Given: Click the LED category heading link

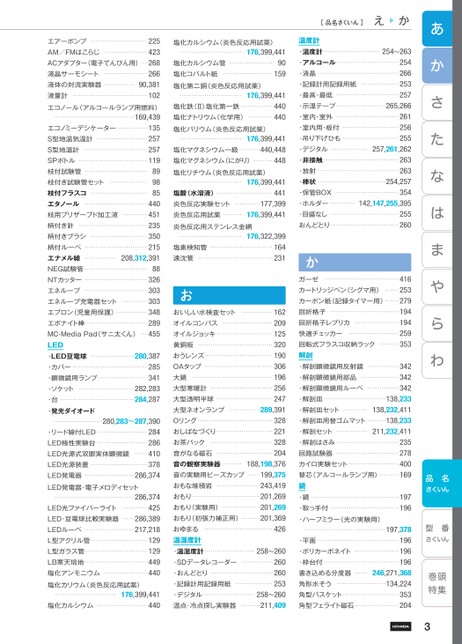Looking at the screenshot, I should coord(55,345).
